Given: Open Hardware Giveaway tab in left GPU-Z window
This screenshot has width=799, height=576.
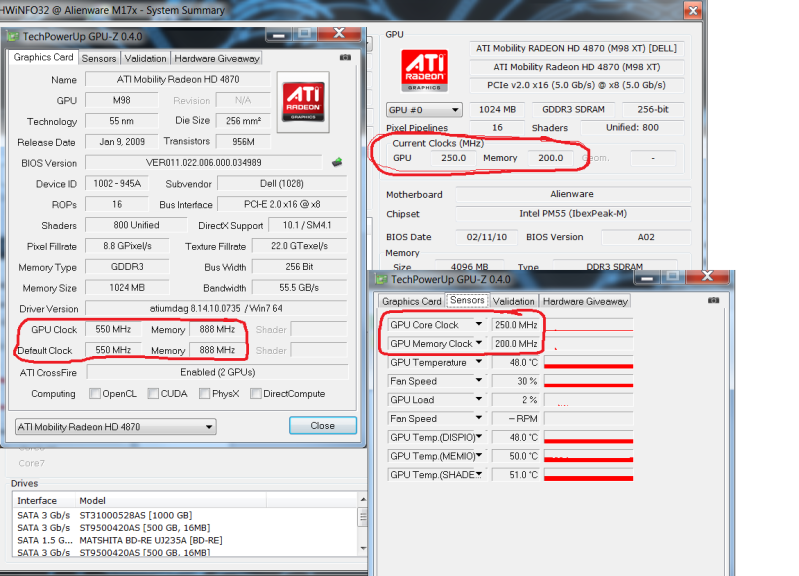Looking at the screenshot, I should point(217,59).
